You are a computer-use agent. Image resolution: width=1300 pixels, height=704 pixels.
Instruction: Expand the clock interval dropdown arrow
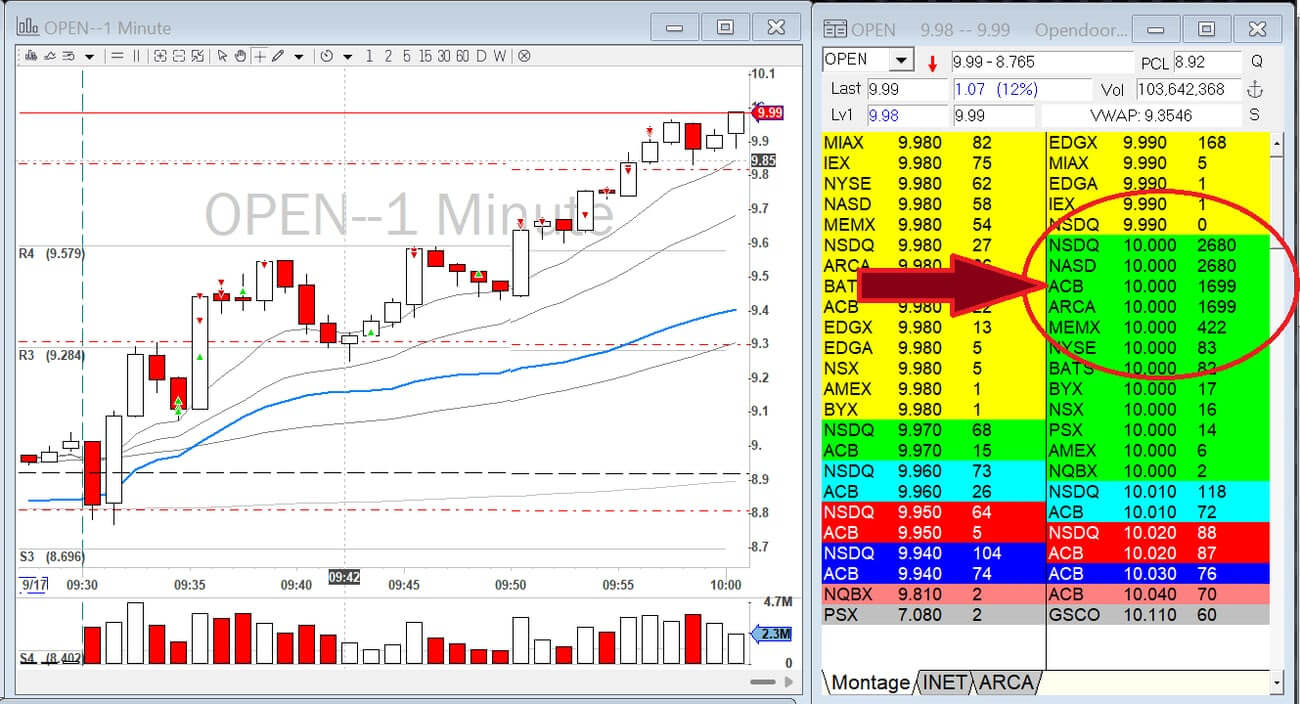347,57
